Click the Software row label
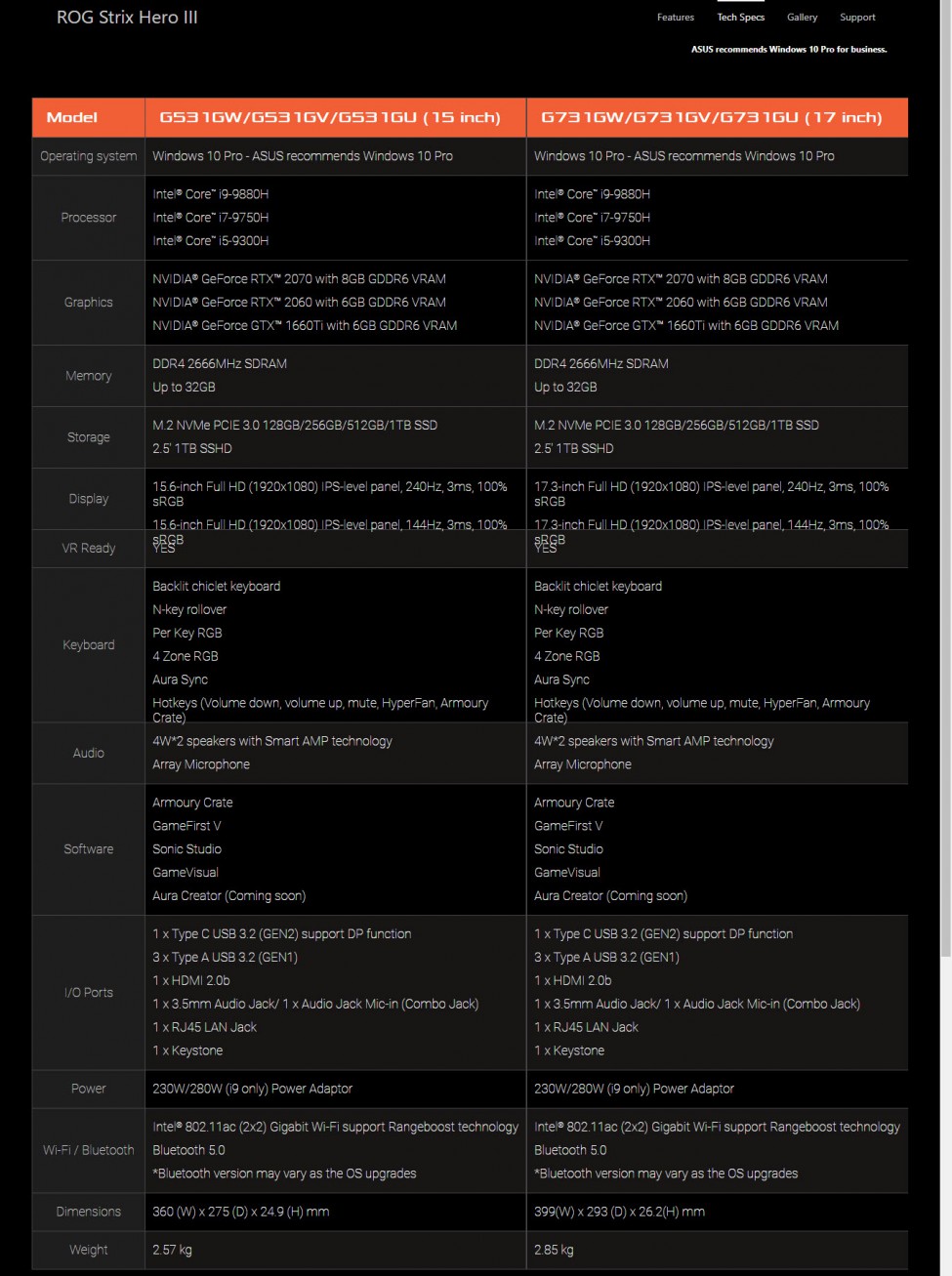Viewport: 952px width, 1276px height. click(x=88, y=849)
